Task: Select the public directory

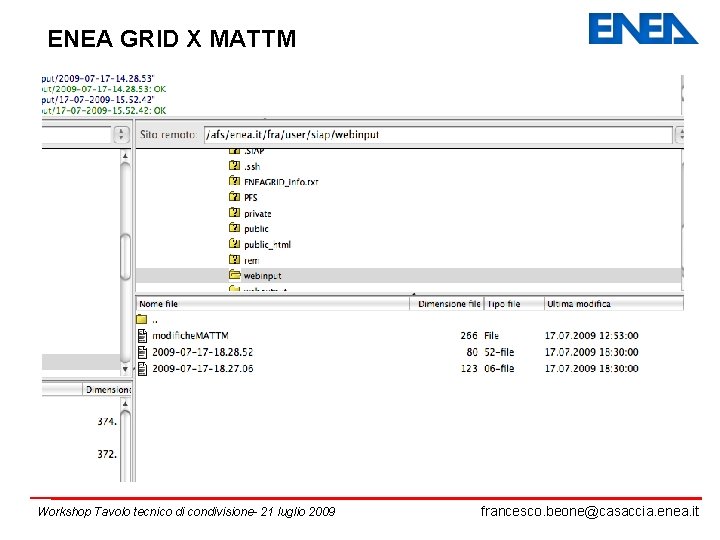Action: [x=256, y=229]
